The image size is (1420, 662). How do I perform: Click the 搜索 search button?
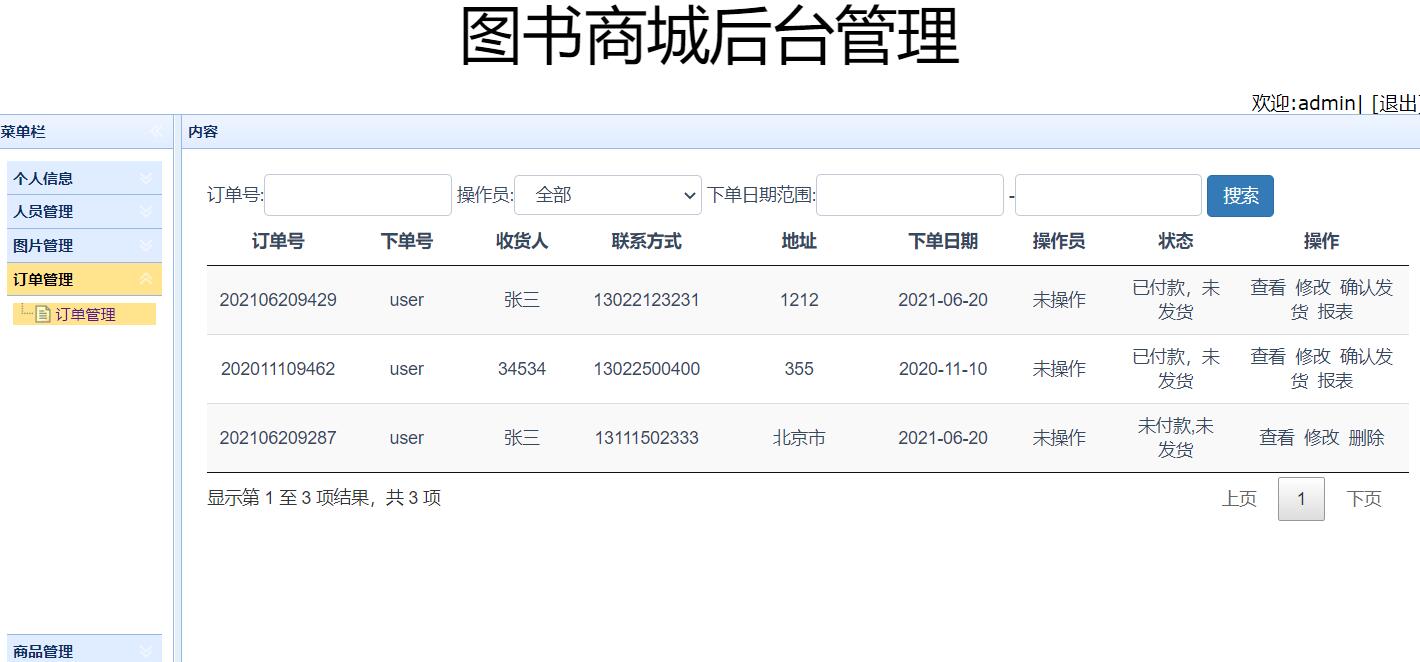coord(1240,195)
